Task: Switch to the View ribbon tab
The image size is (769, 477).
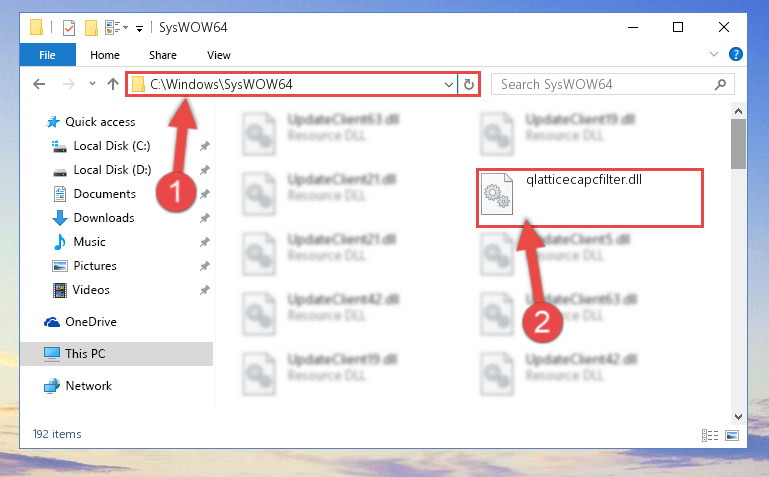Action: tap(219, 55)
